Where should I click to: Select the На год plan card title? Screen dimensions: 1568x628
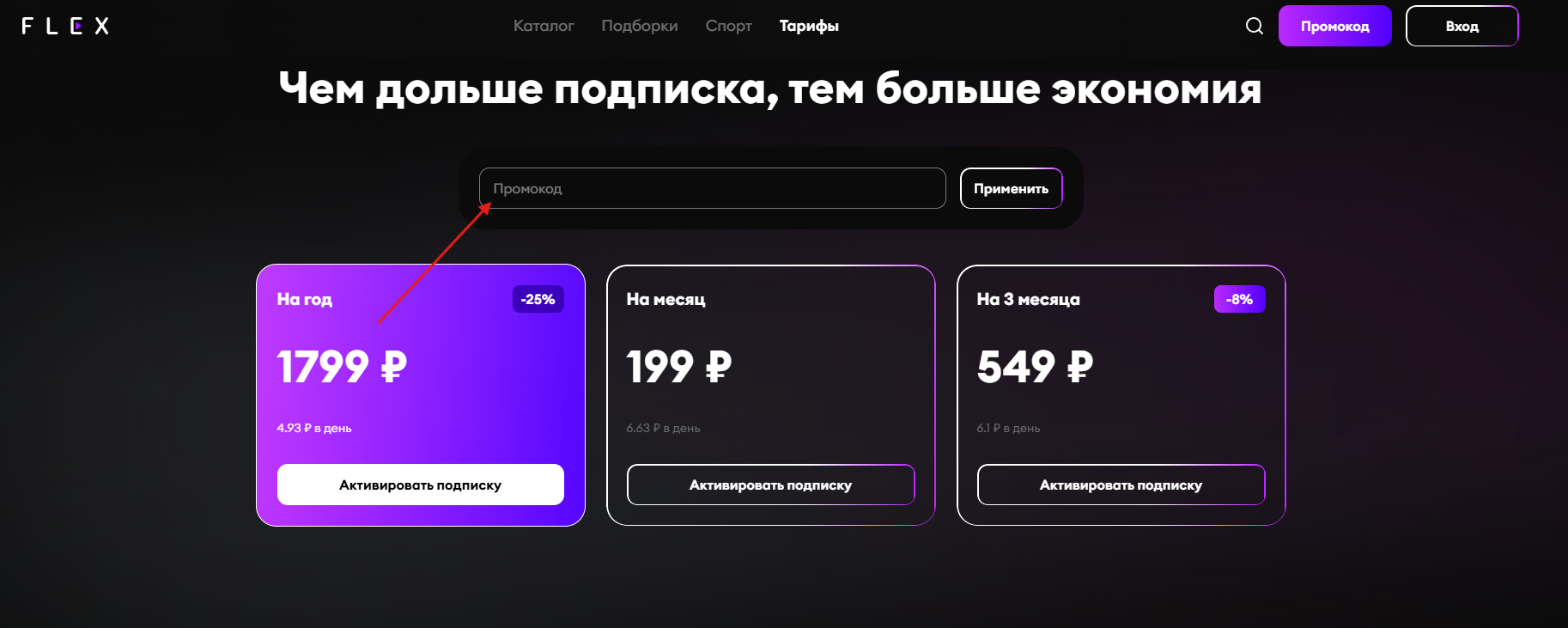click(305, 299)
